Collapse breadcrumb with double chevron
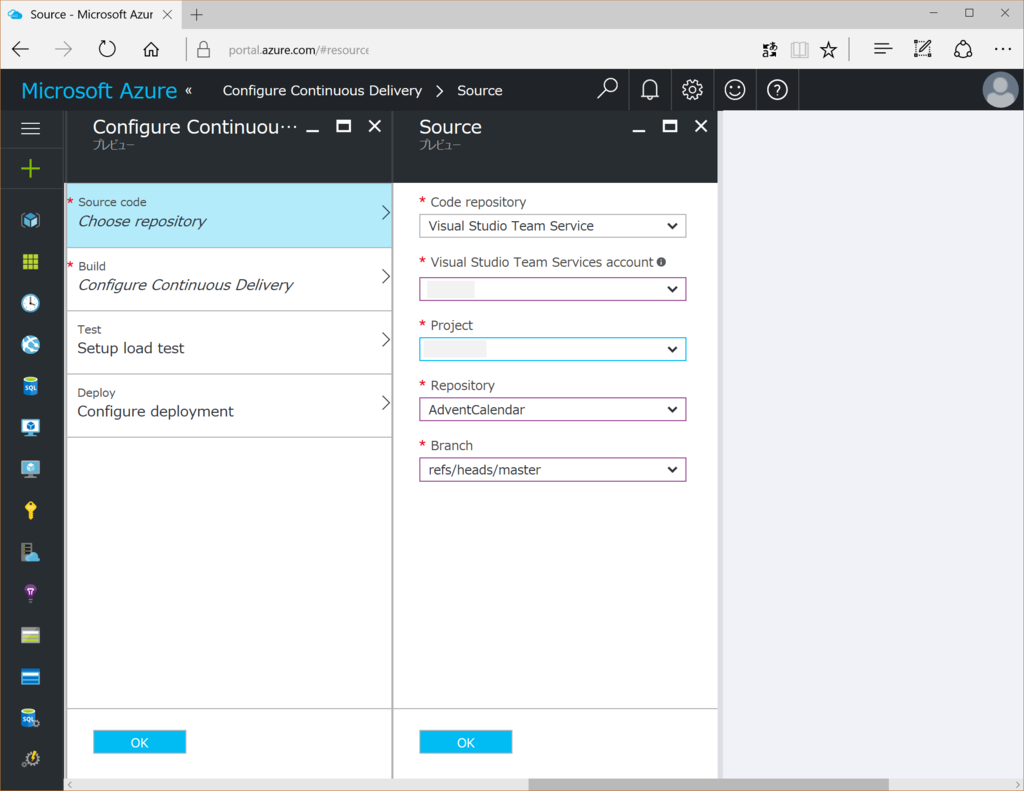 click(189, 90)
